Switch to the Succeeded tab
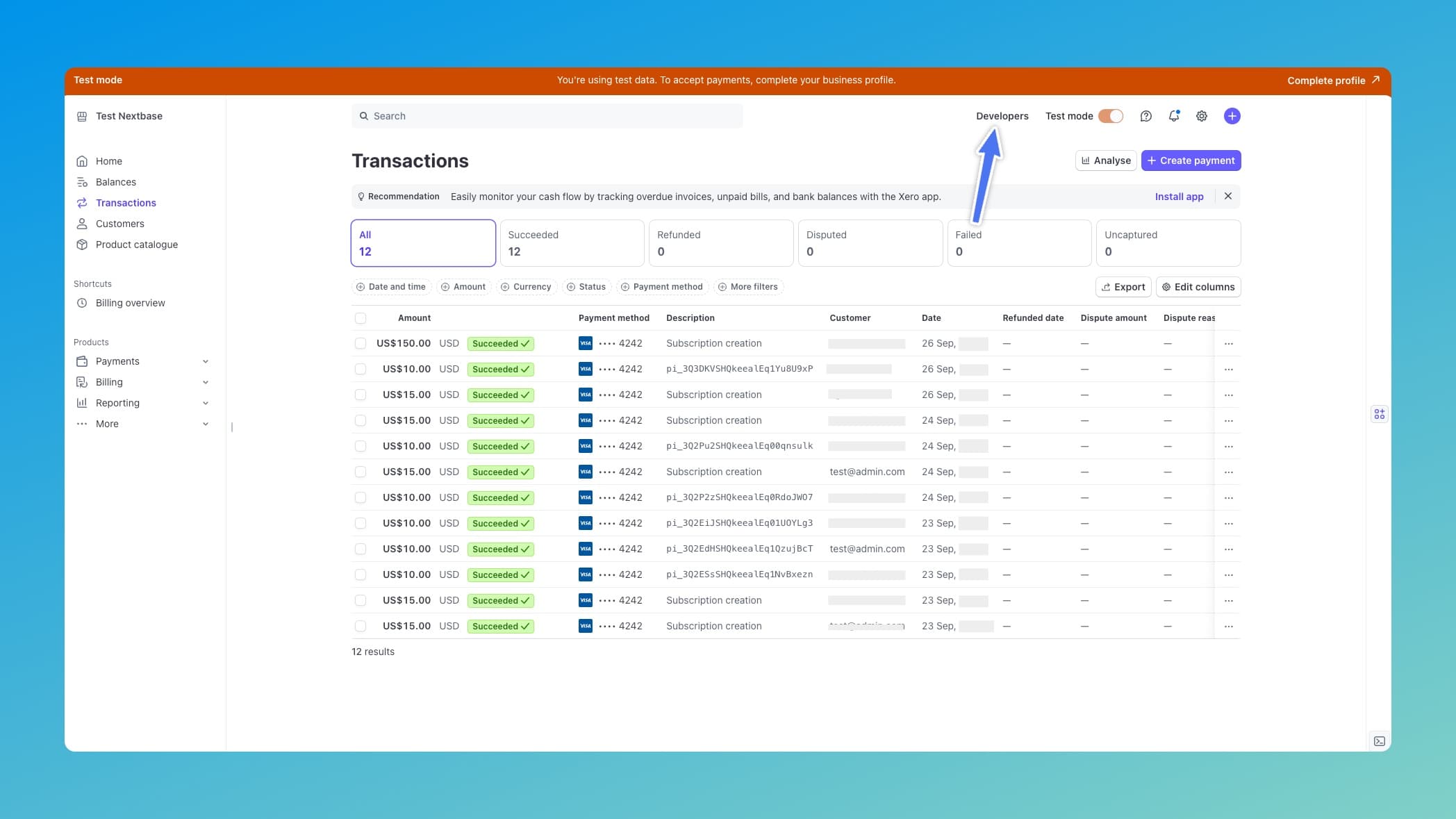The image size is (1456, 819). click(572, 242)
